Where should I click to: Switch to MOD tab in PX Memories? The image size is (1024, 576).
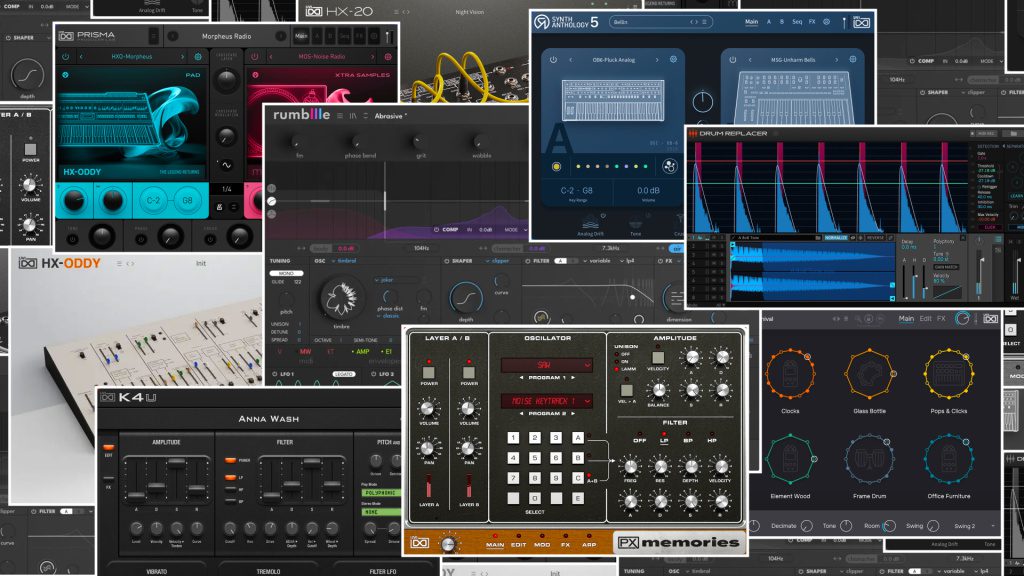click(542, 543)
